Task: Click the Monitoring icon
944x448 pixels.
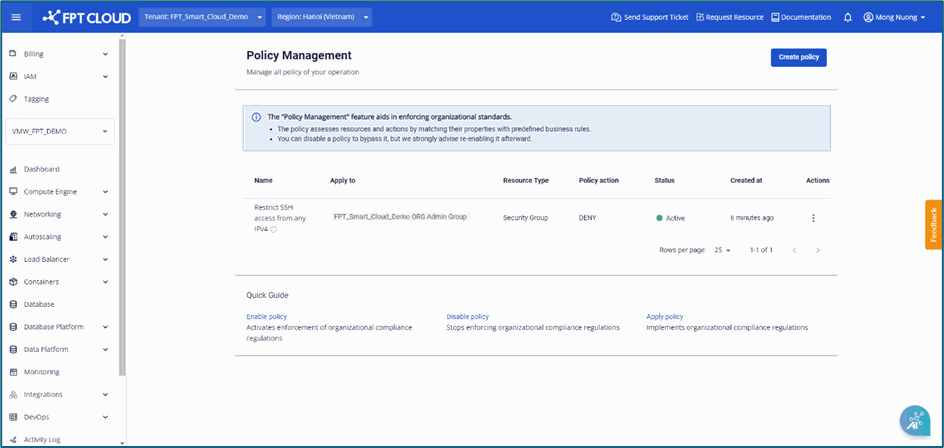Action: [13, 372]
